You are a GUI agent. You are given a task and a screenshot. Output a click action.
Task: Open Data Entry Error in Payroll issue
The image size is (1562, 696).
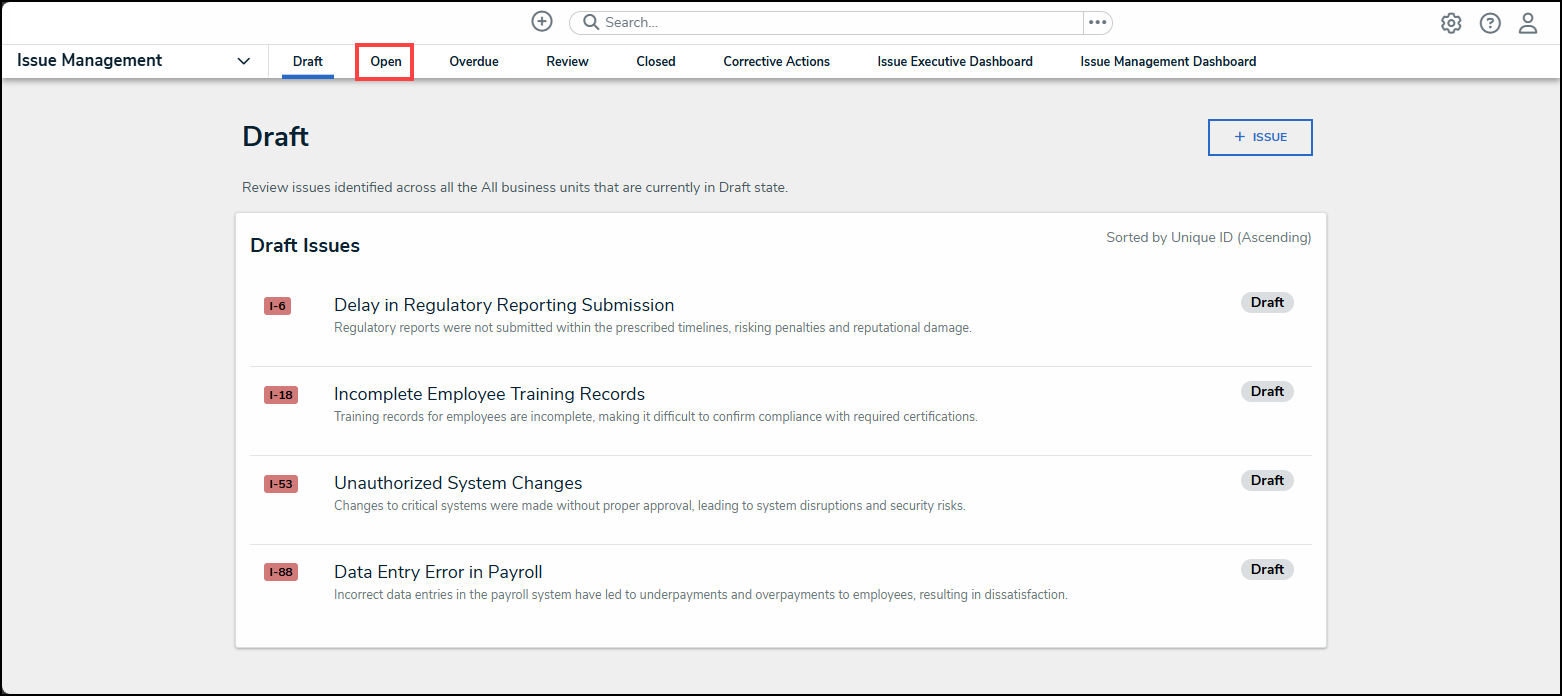coord(438,572)
